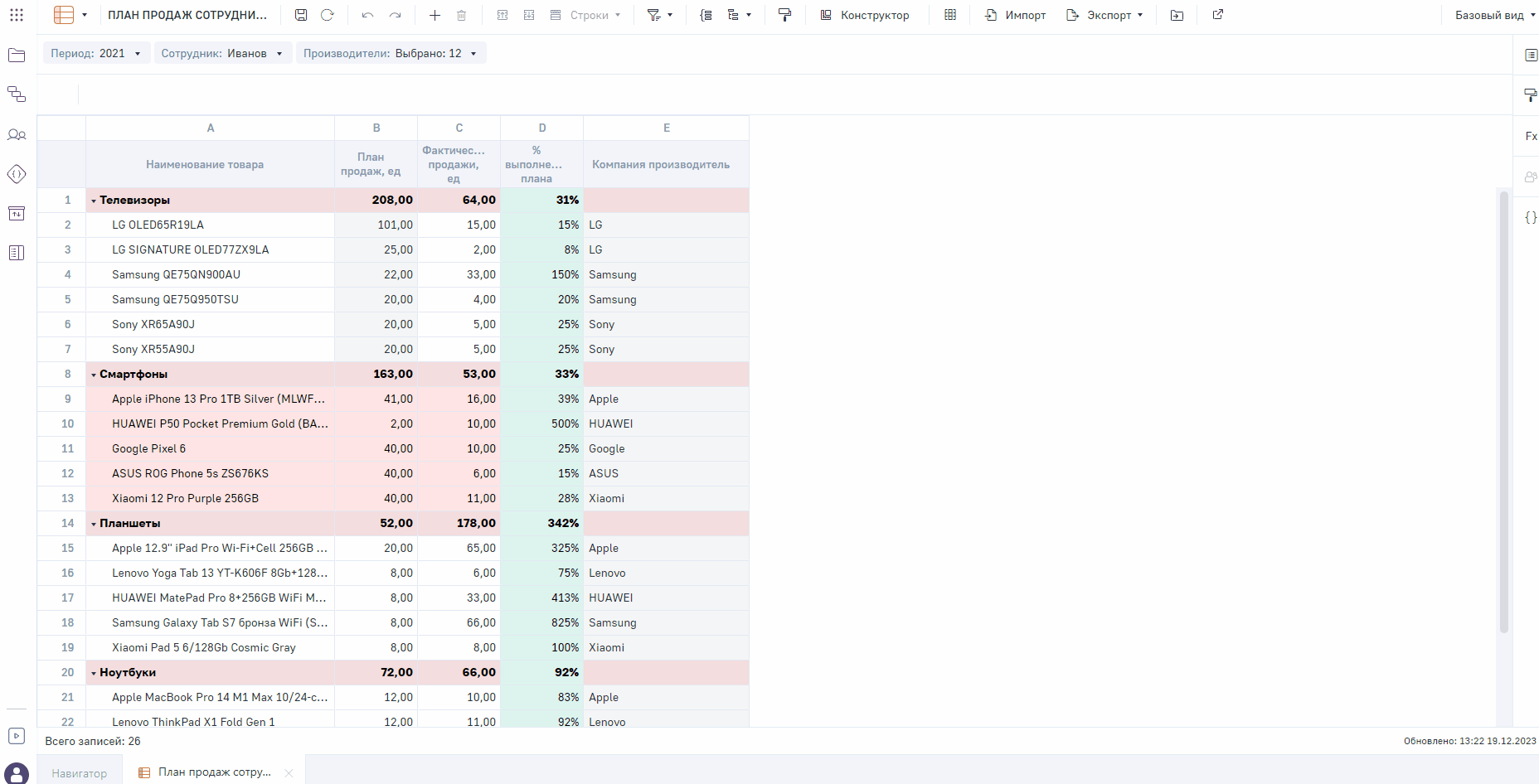Open the Период 2021 filter
The height and width of the screenshot is (784, 1539).
(96, 54)
